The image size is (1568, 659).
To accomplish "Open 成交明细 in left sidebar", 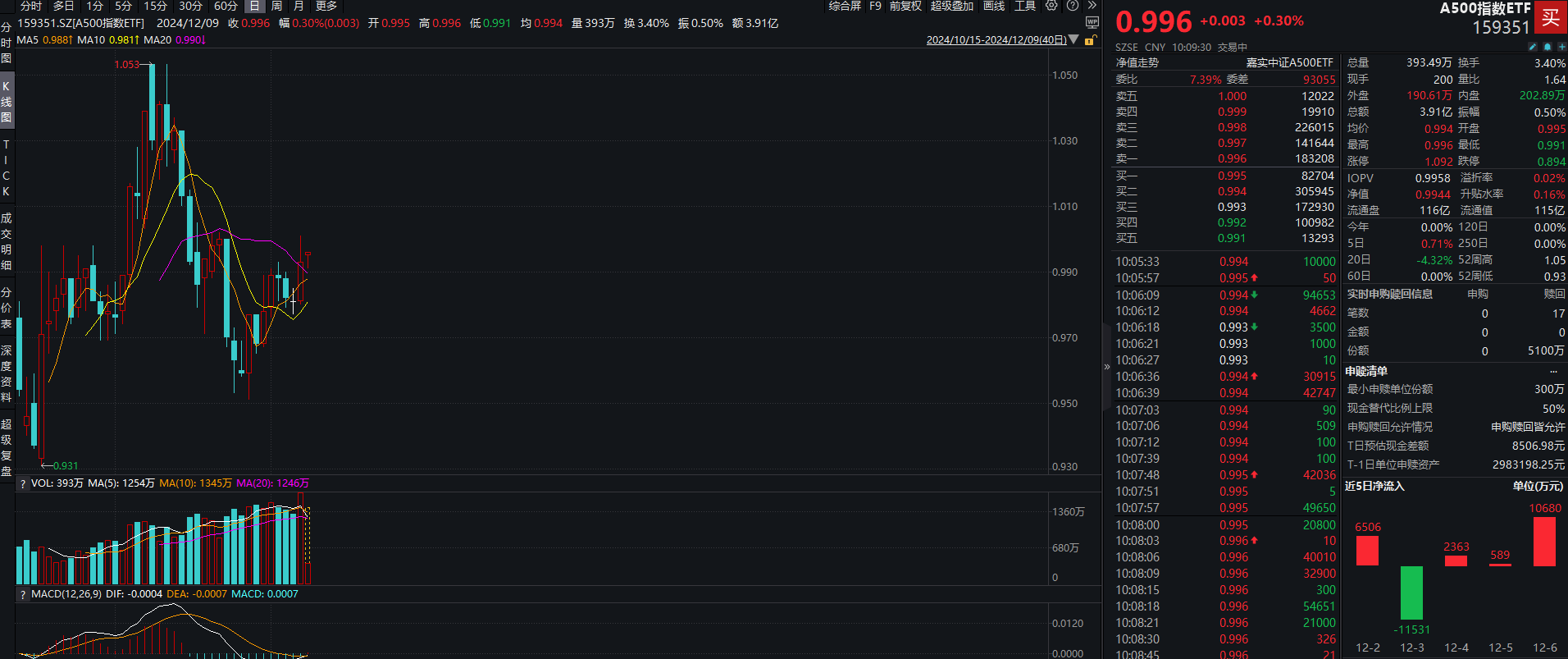I will pos(7,241).
